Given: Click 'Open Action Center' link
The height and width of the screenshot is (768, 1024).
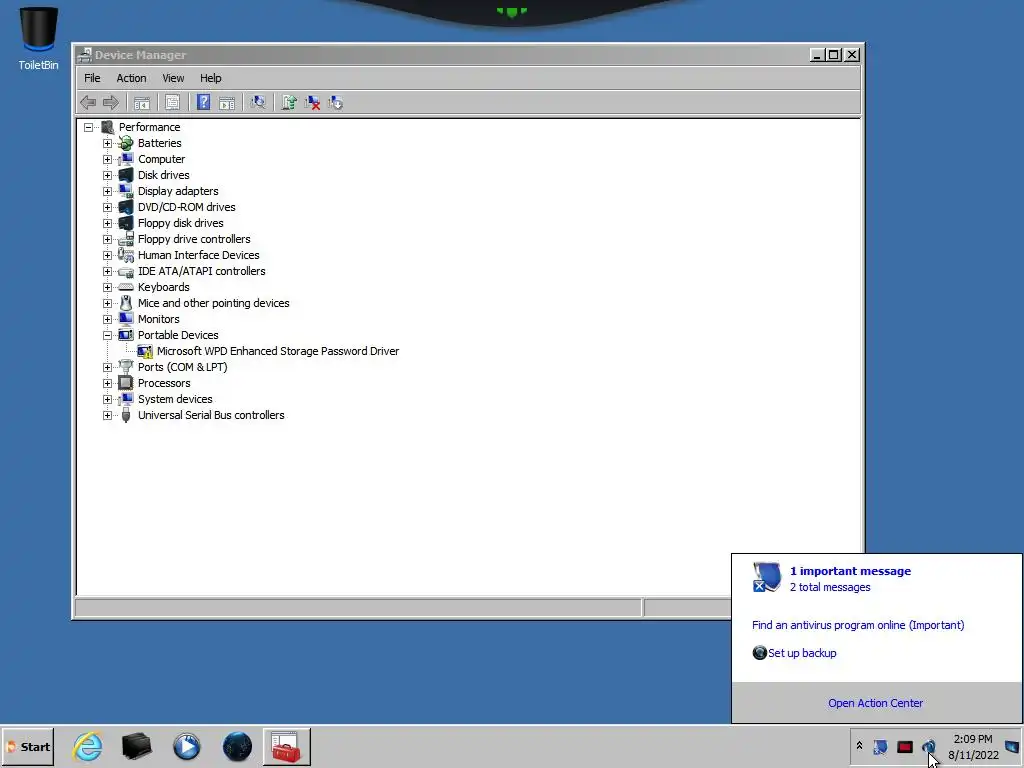Looking at the screenshot, I should click(875, 703).
